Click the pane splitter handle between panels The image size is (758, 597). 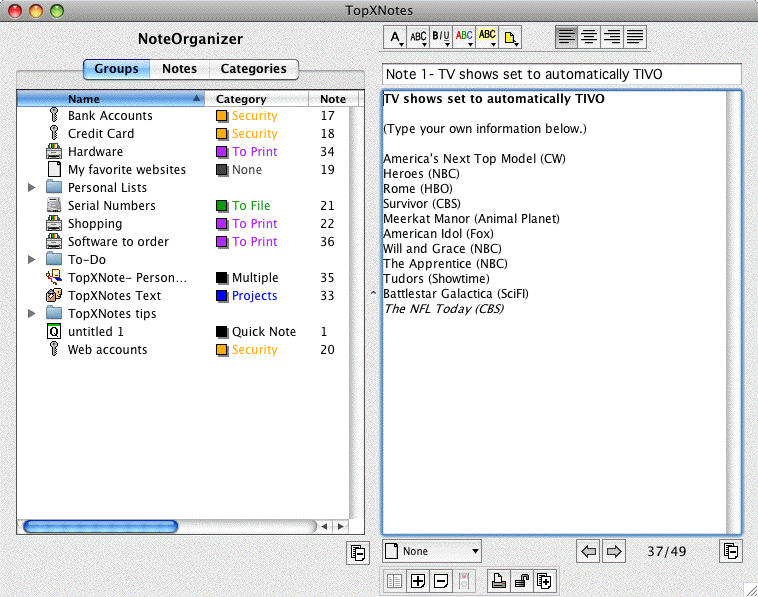[373, 293]
